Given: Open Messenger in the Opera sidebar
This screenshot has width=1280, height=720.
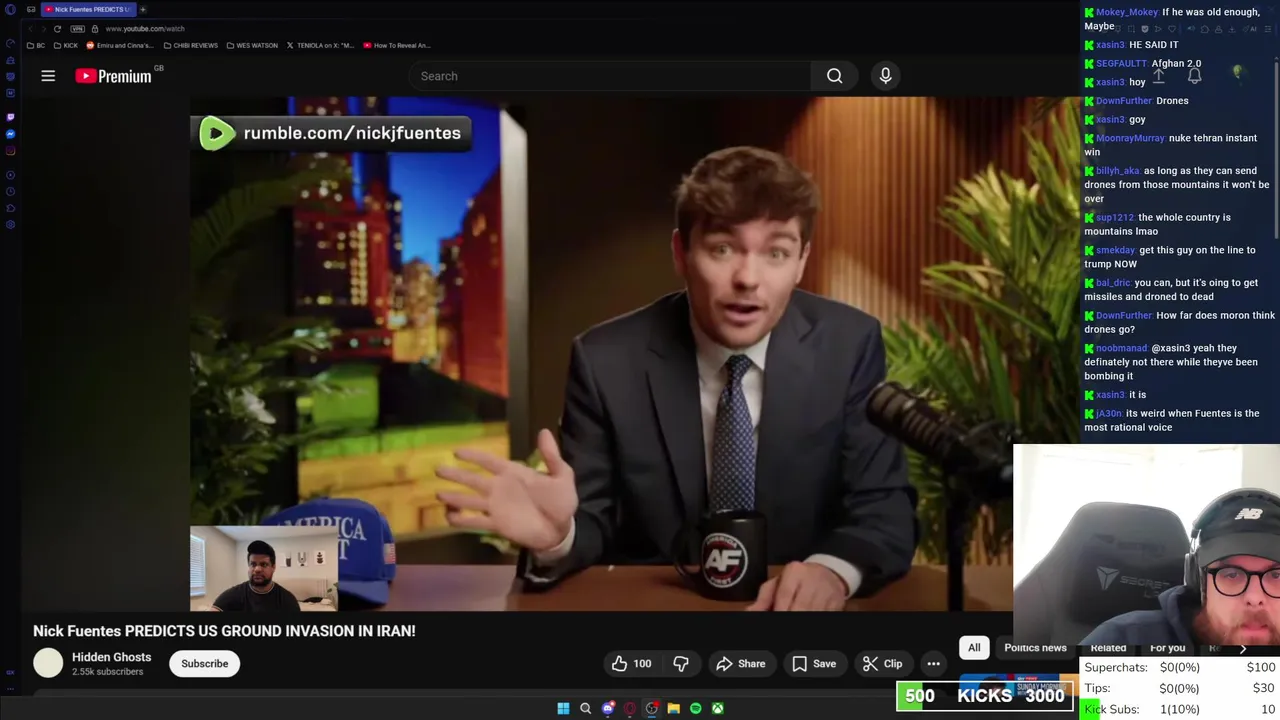Looking at the screenshot, I should point(10,134).
